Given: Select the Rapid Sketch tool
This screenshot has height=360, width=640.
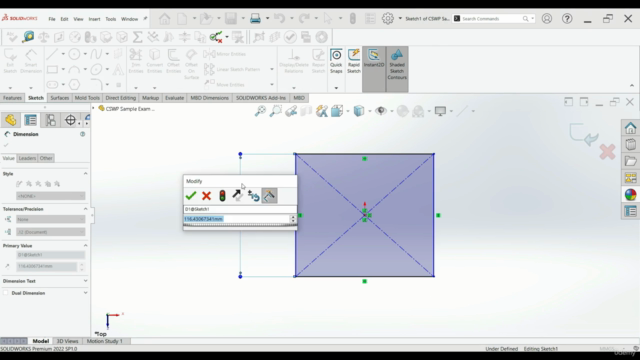Looking at the screenshot, I should pyautogui.click(x=353, y=62).
